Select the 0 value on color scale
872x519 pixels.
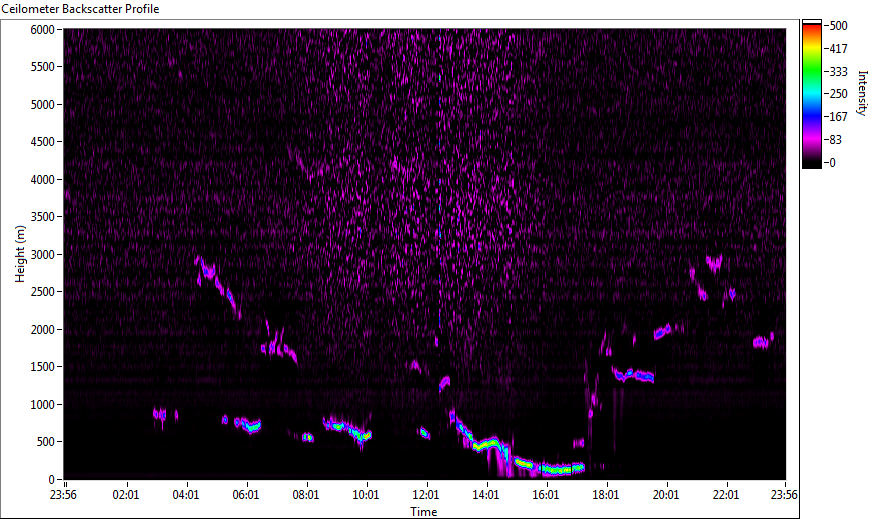832,162
